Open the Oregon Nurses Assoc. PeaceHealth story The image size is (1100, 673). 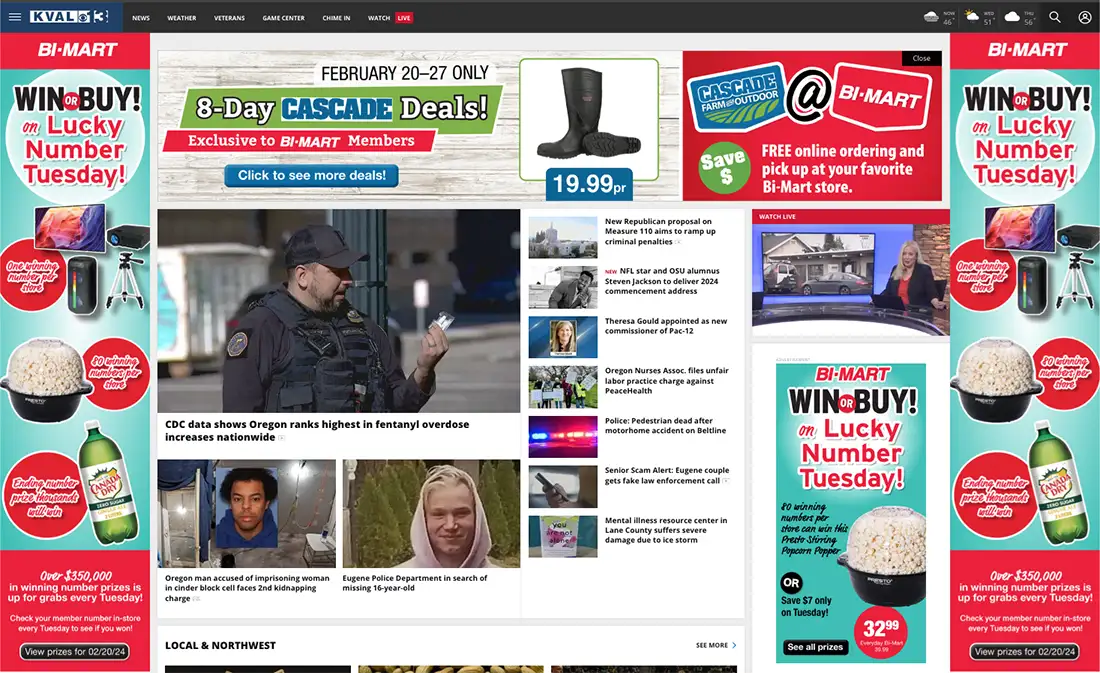click(666, 380)
